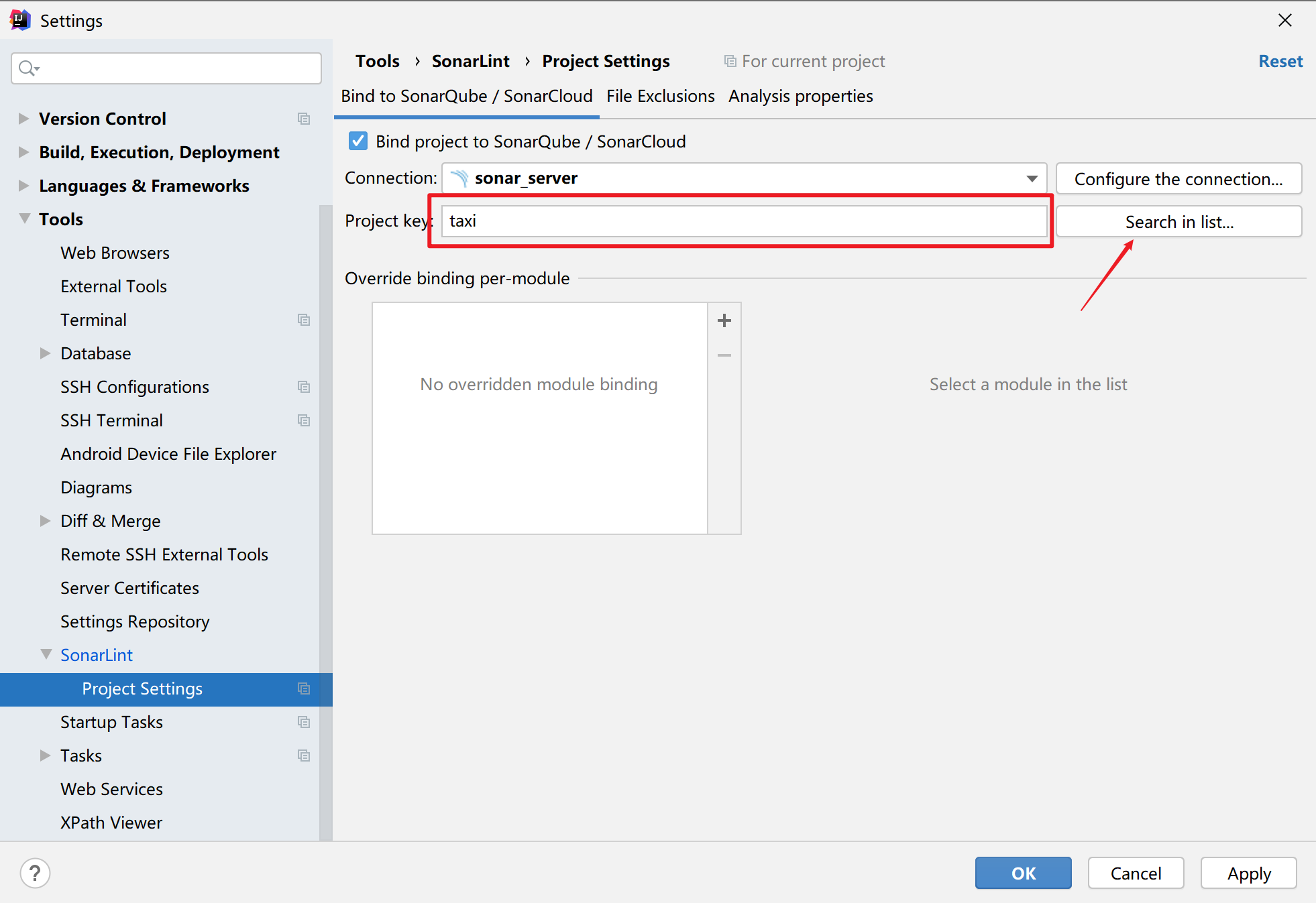This screenshot has width=1316, height=903.
Task: Click the help question mark icon
Action: tap(35, 873)
